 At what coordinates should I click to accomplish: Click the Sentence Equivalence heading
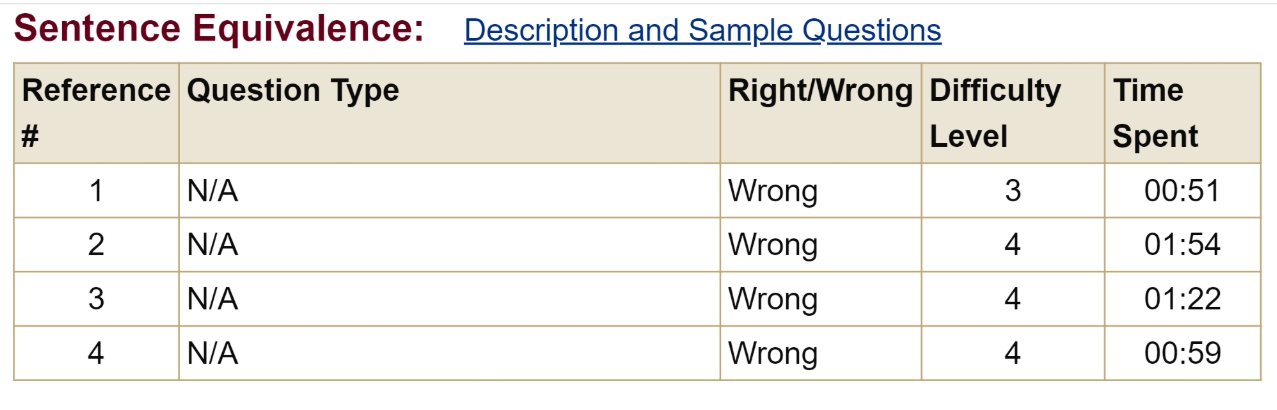point(219,29)
